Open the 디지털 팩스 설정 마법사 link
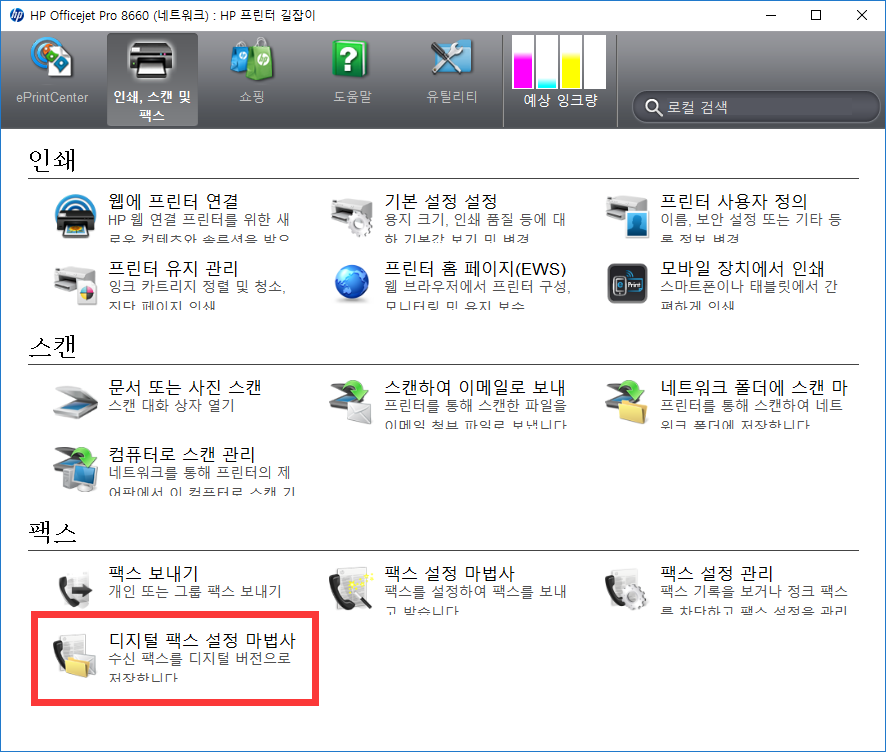Image resolution: width=886 pixels, height=752 pixels. (x=202, y=641)
